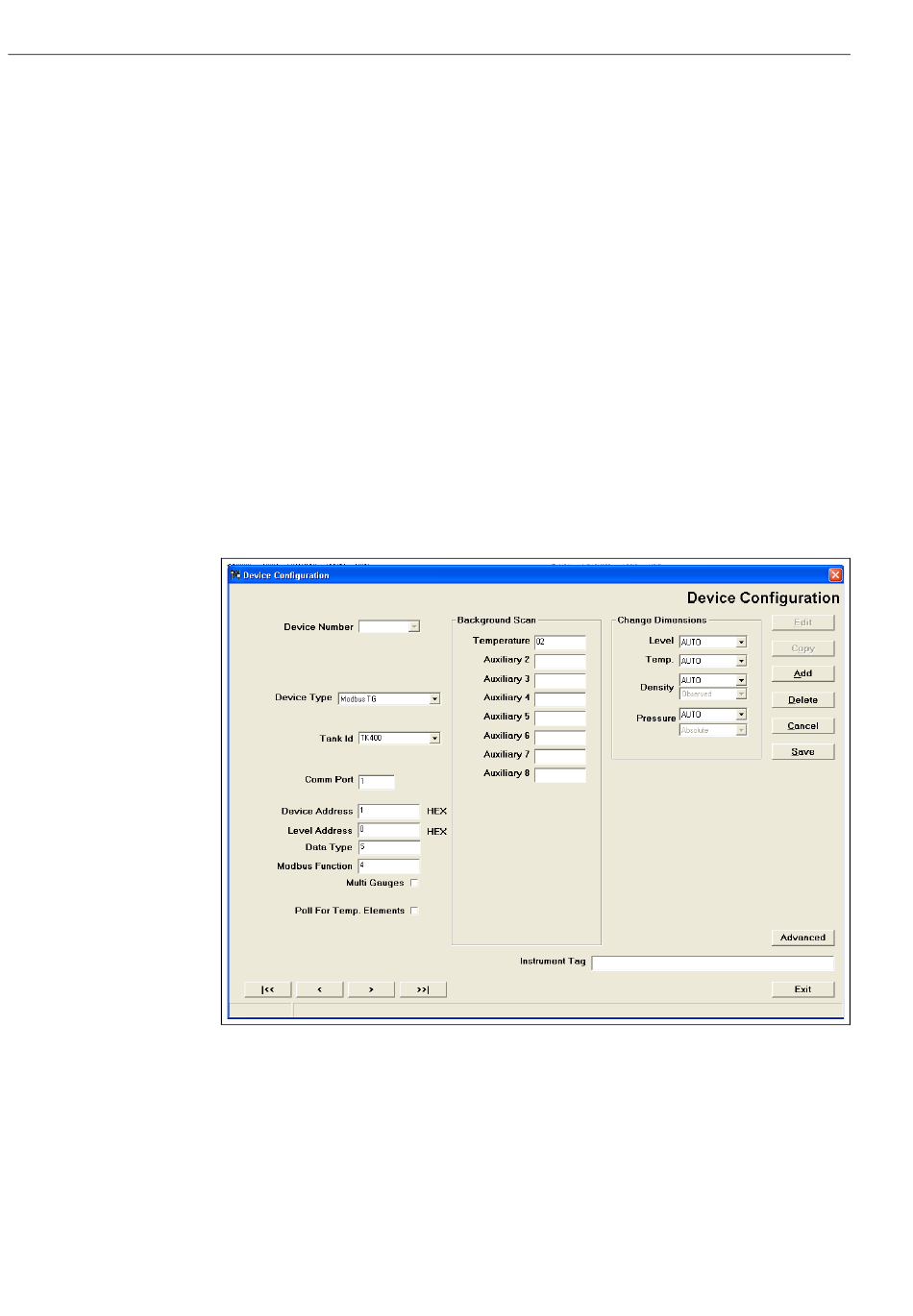913x1316 pixels.
Task: Click the Cancel button
Action: pyautogui.click(x=802, y=726)
